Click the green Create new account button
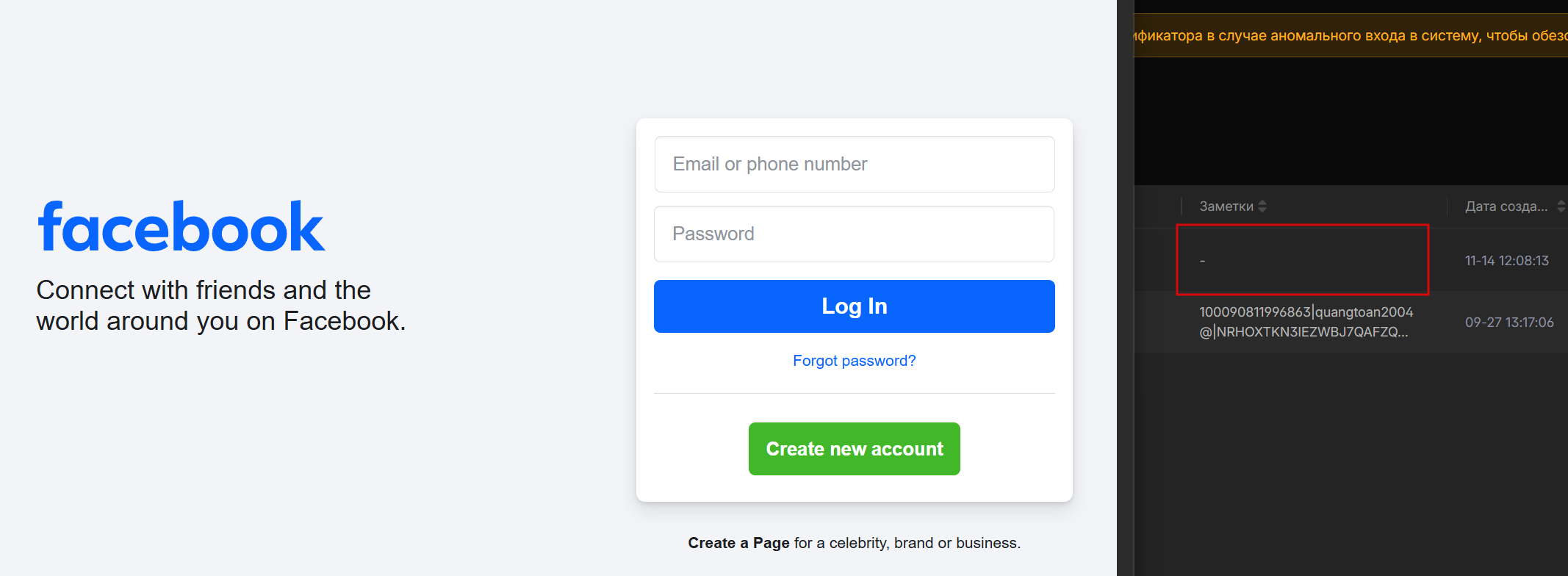 pos(854,449)
